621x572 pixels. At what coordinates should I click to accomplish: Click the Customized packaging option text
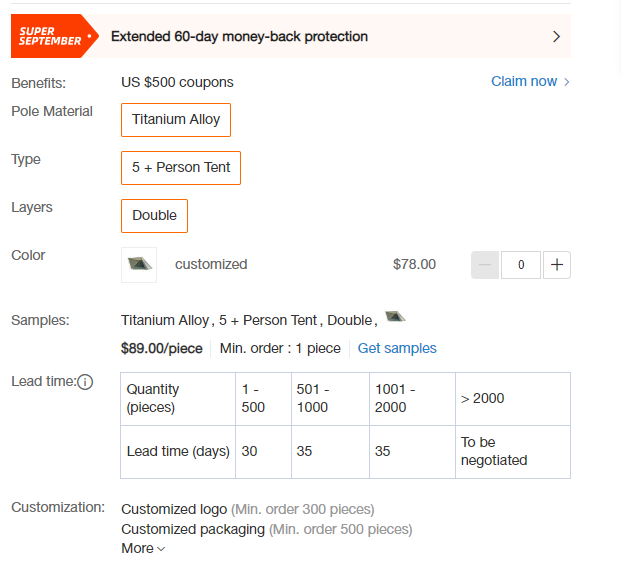(x=193, y=529)
